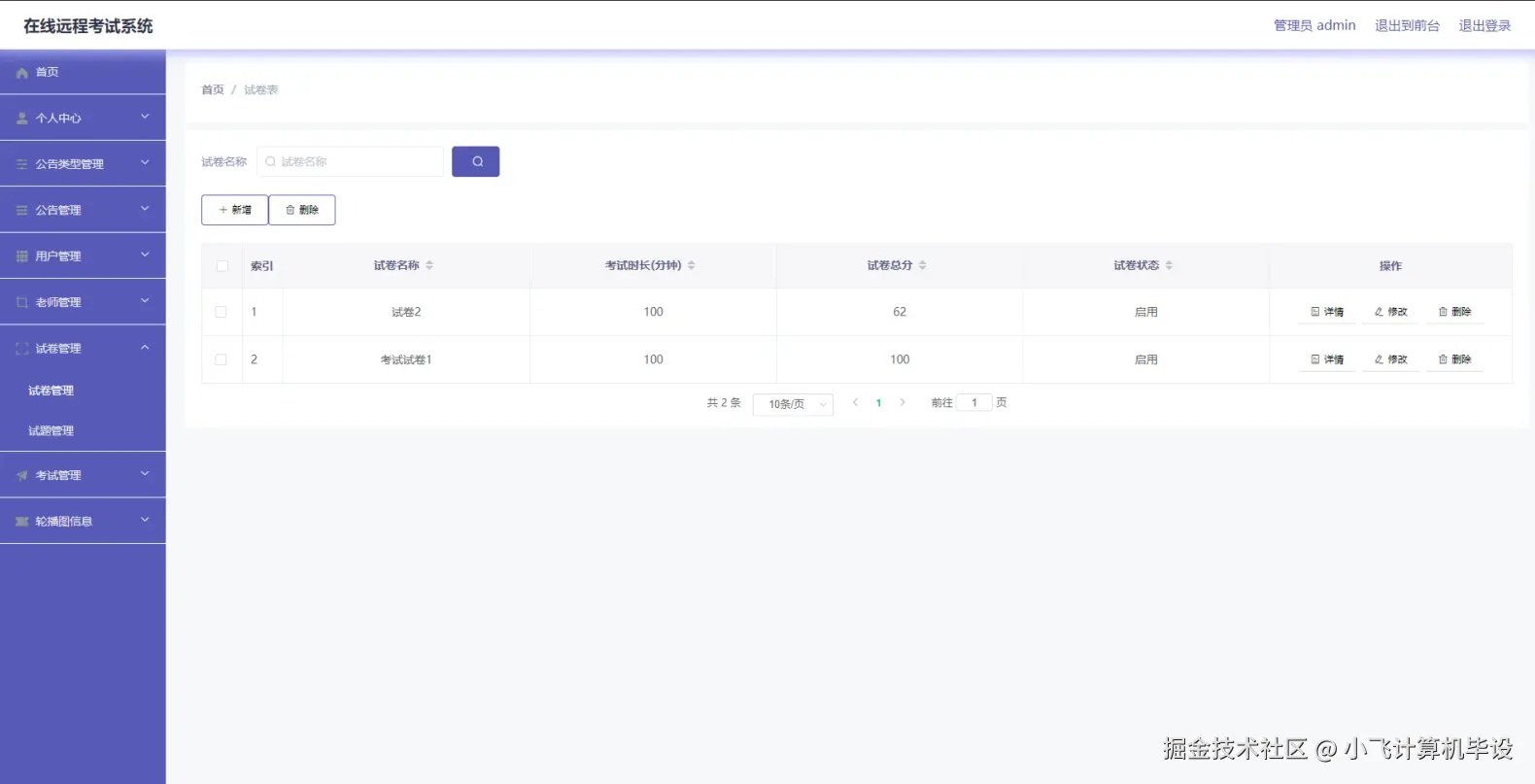Click 删除 for 考试试卷1 row
The height and width of the screenshot is (784, 1535).
coord(1454,359)
